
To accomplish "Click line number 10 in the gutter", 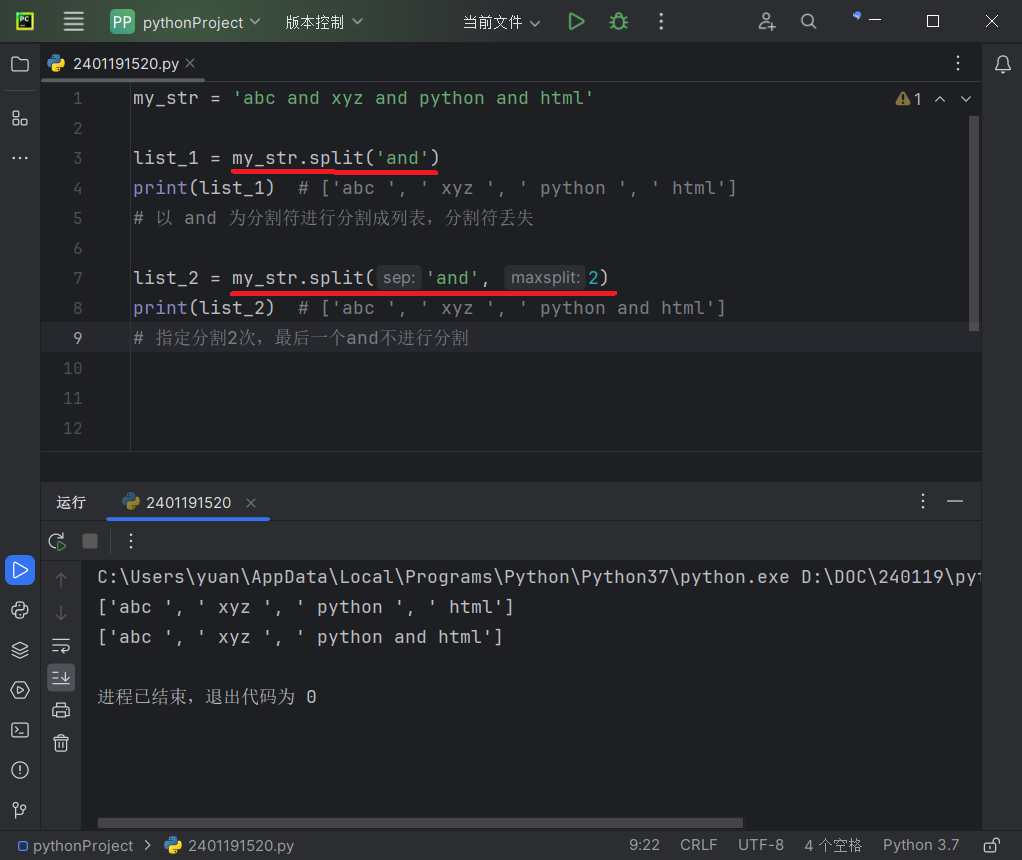I will point(73,368).
